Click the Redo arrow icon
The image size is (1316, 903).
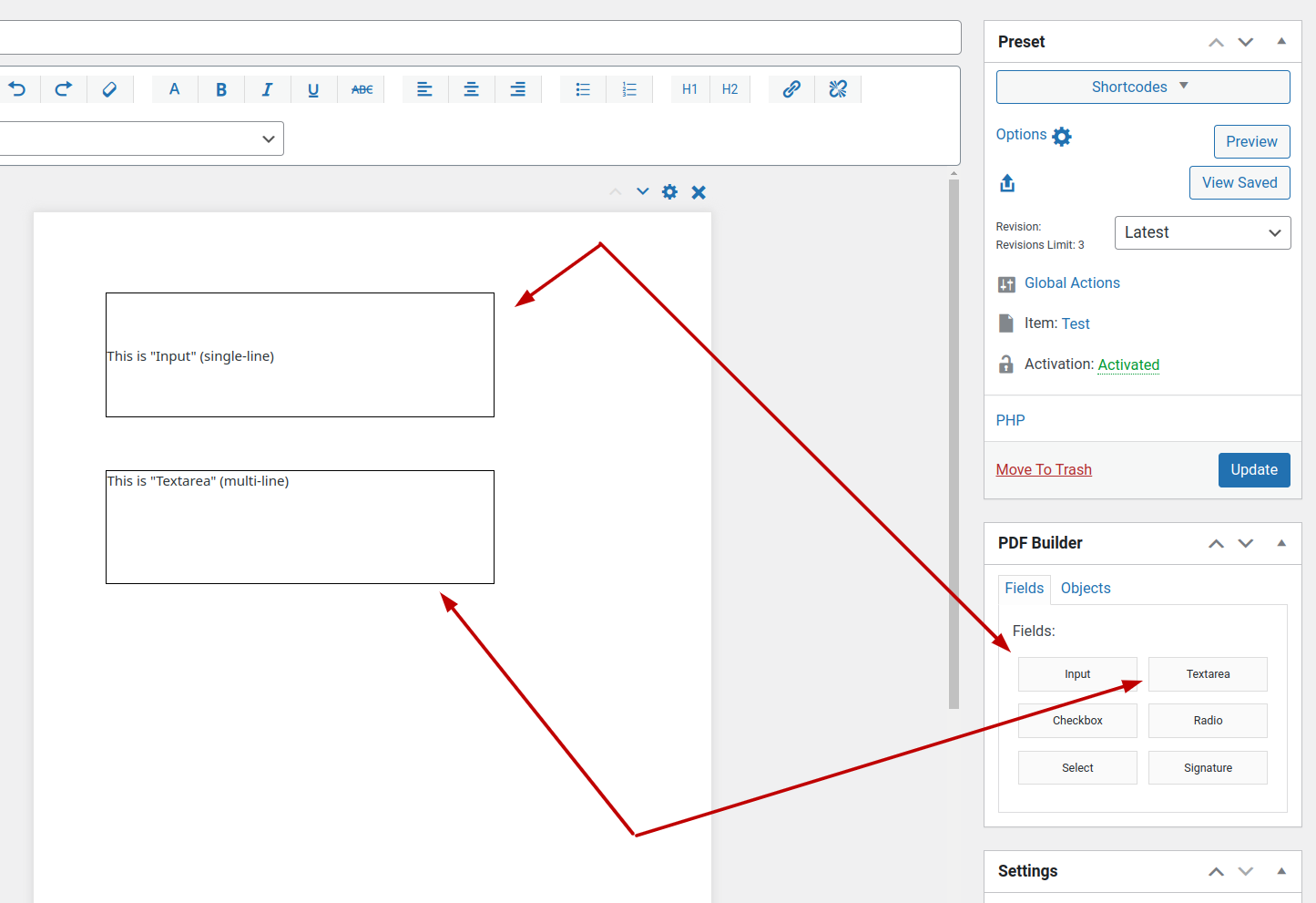coord(63,89)
